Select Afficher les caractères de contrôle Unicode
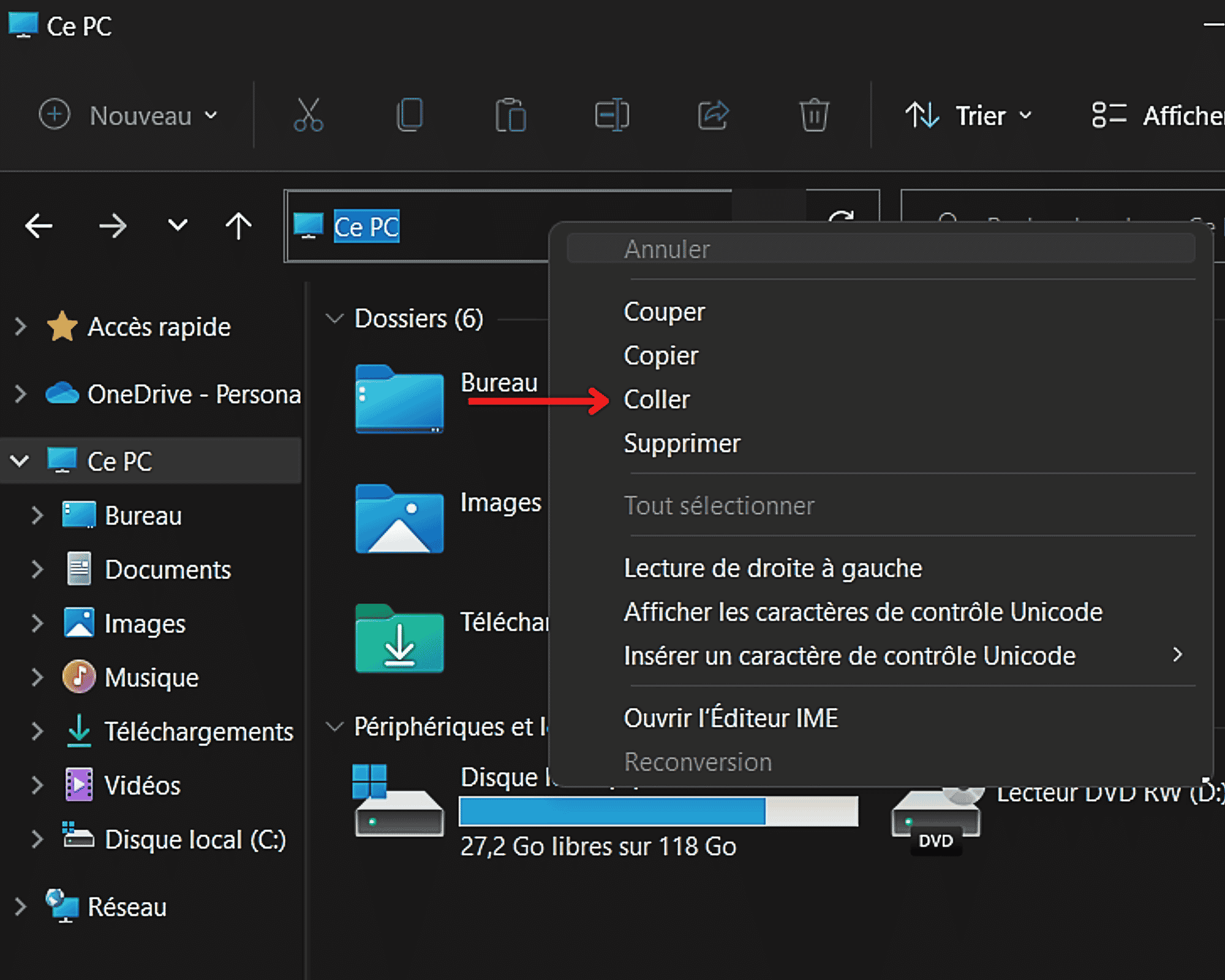This screenshot has height=980, width=1225. tap(863, 612)
